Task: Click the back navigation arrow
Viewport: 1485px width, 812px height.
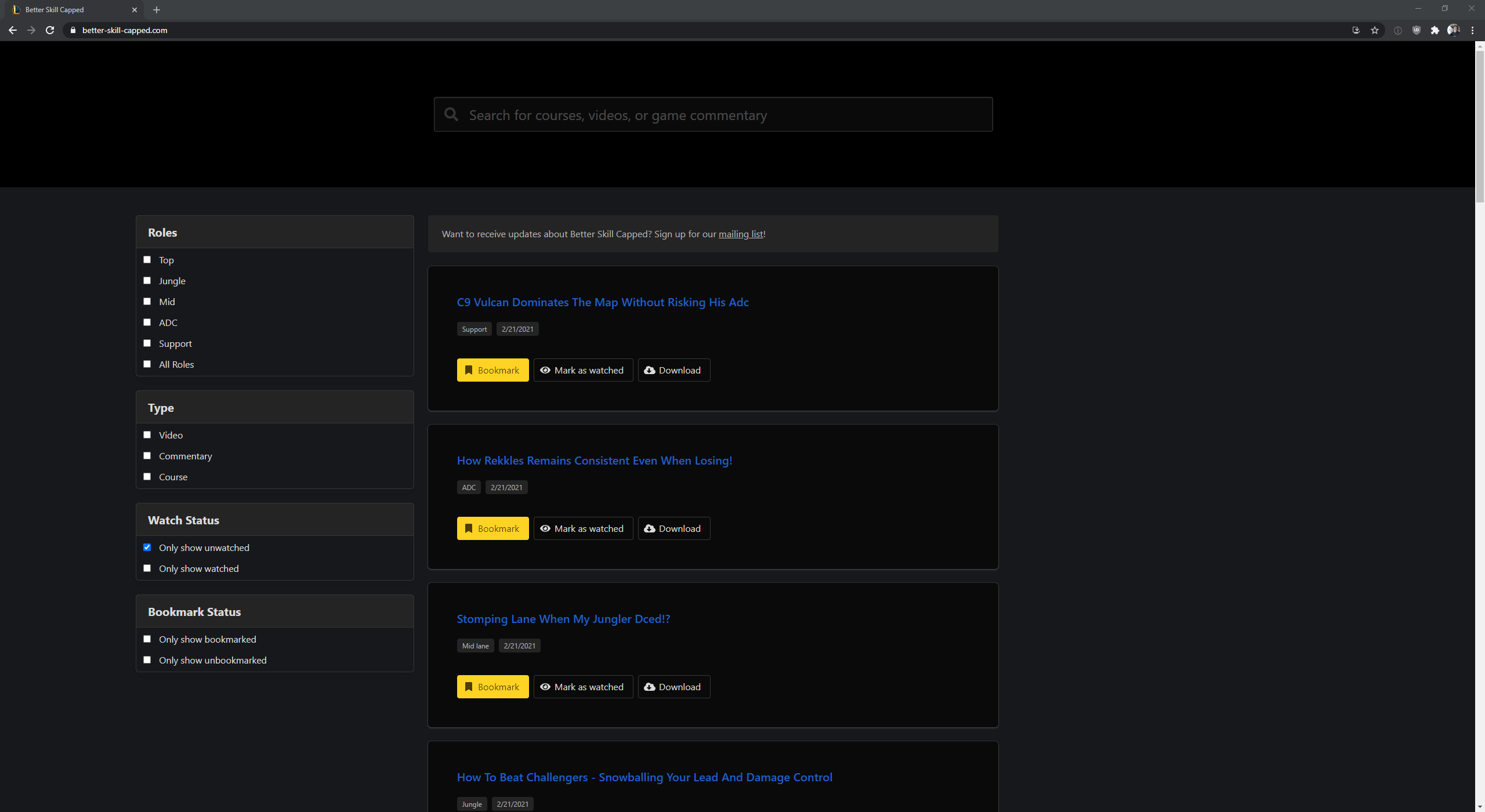Action: tap(12, 30)
